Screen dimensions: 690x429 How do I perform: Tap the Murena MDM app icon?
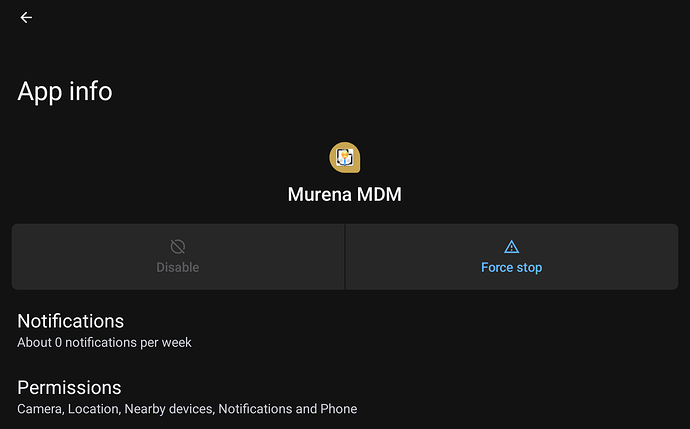tap(345, 158)
